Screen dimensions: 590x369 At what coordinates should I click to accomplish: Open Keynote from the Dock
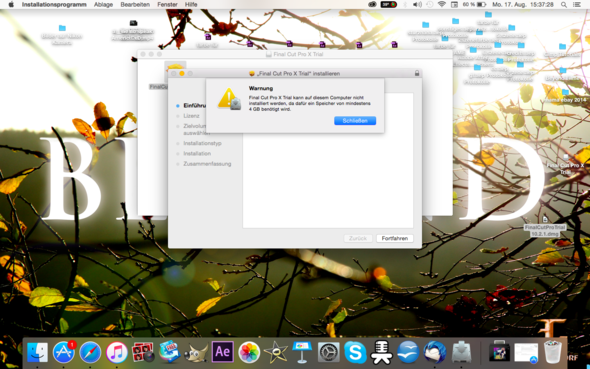[x=302, y=352]
